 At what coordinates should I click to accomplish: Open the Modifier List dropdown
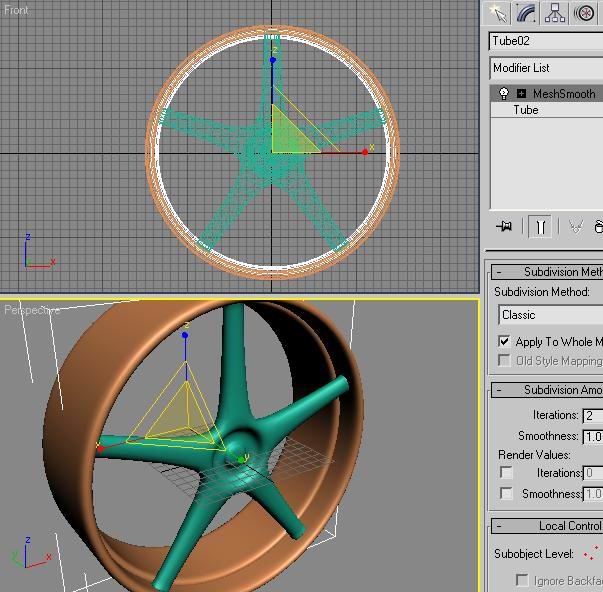tap(545, 68)
